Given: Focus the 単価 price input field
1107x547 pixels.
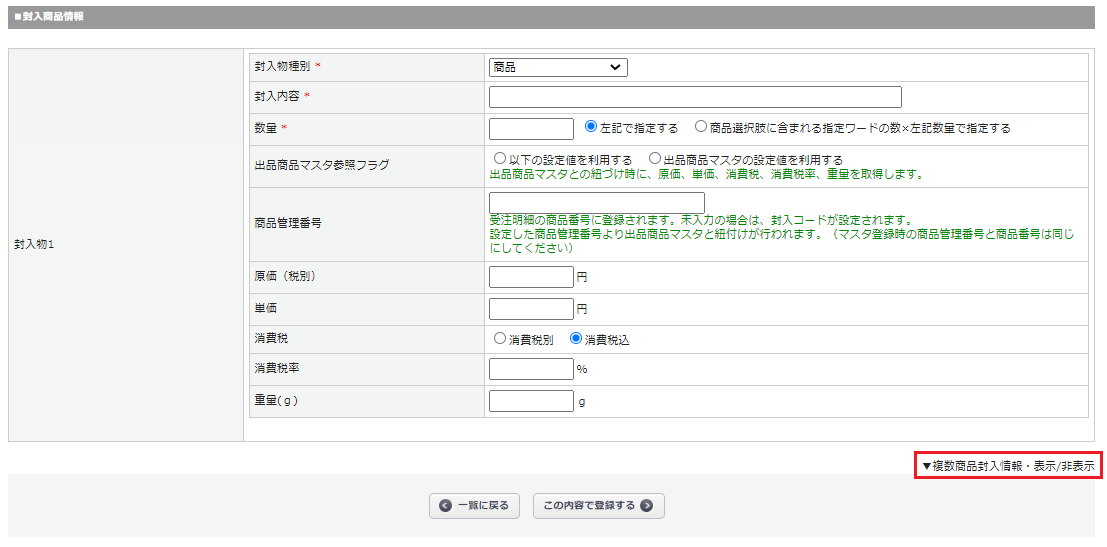Looking at the screenshot, I should pos(531,309).
